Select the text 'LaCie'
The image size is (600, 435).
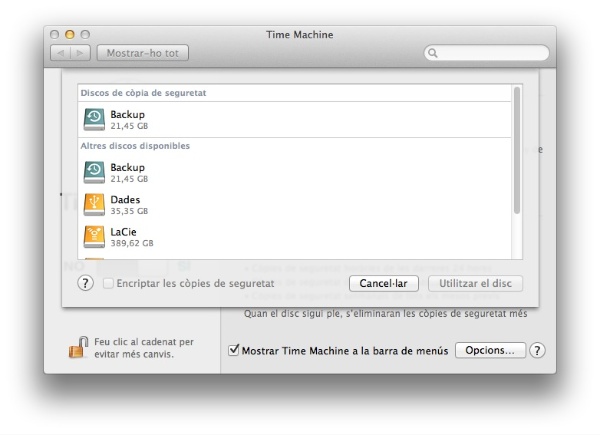(x=123, y=232)
